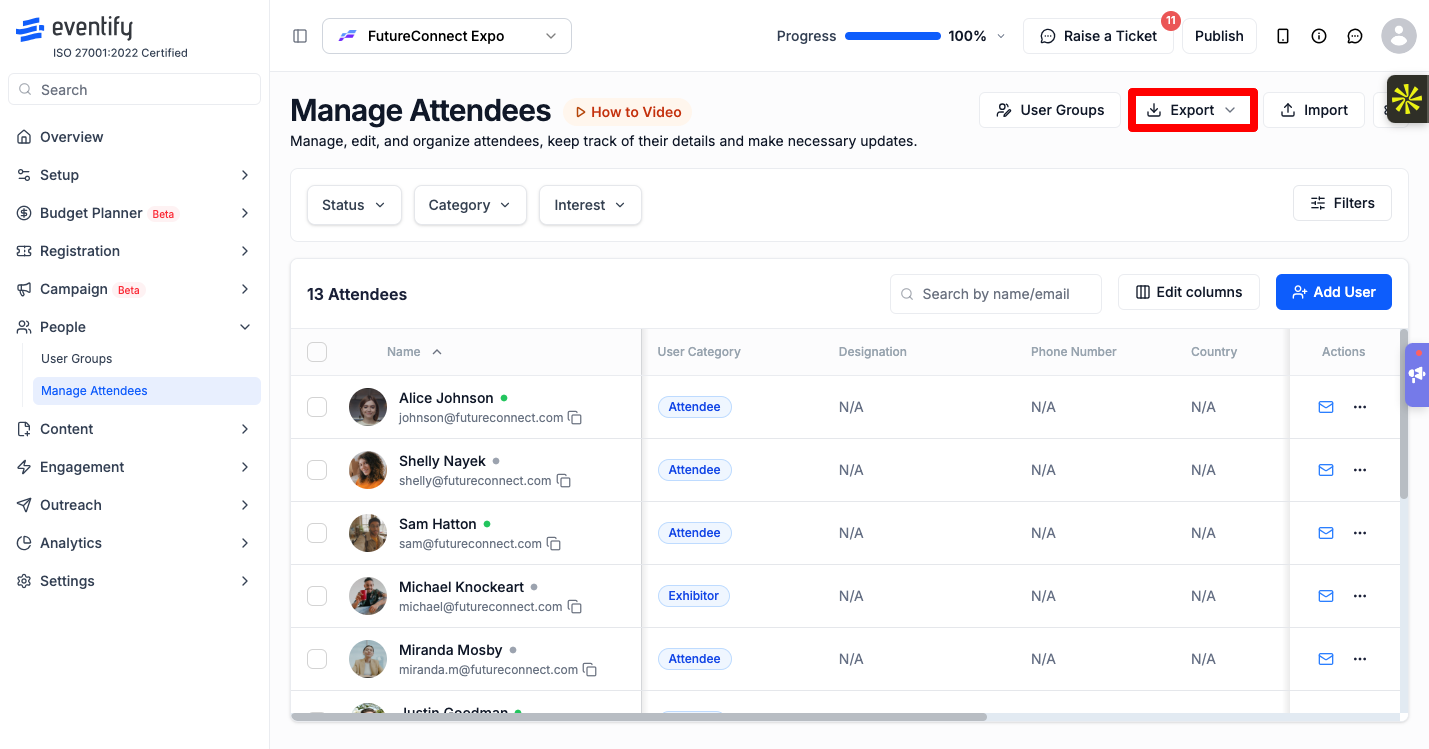Open more actions for Miranda Mosby
This screenshot has height=749, width=1429.
tap(1360, 659)
